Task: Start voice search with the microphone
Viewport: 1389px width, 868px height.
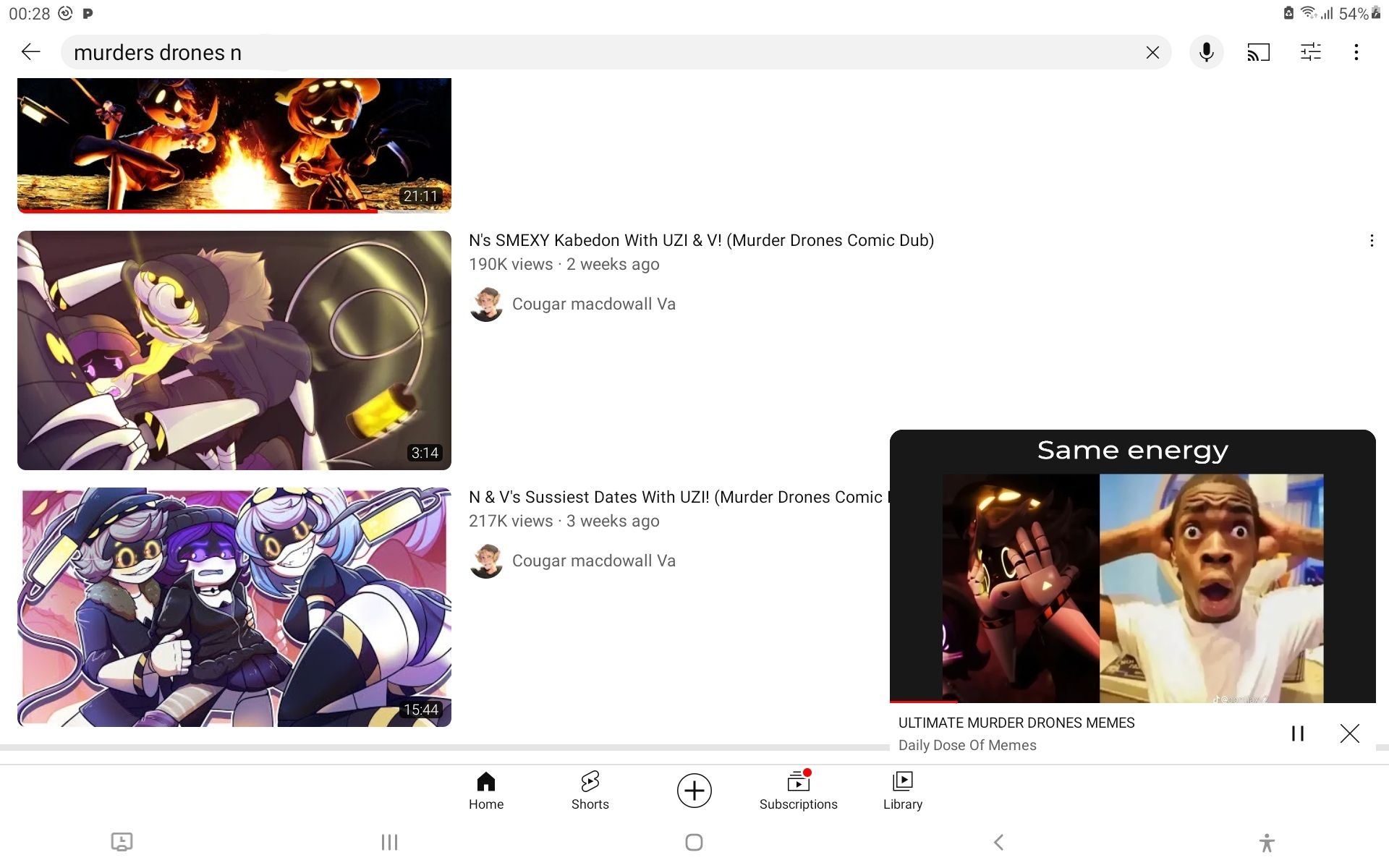Action: [1206, 52]
